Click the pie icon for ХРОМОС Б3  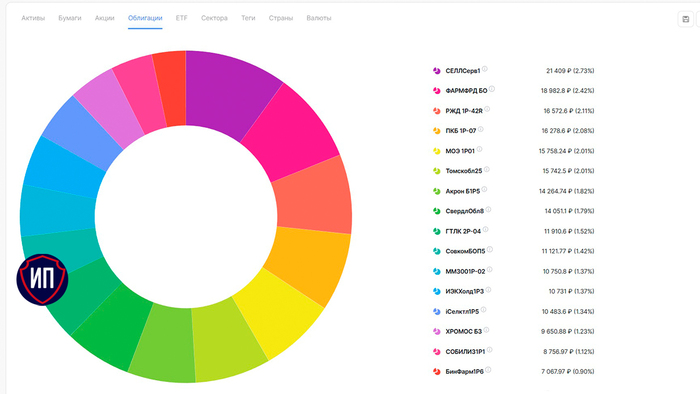click(x=437, y=332)
